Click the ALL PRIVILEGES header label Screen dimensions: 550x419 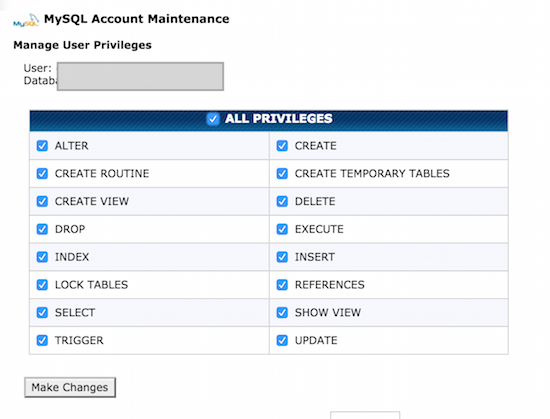click(x=279, y=119)
